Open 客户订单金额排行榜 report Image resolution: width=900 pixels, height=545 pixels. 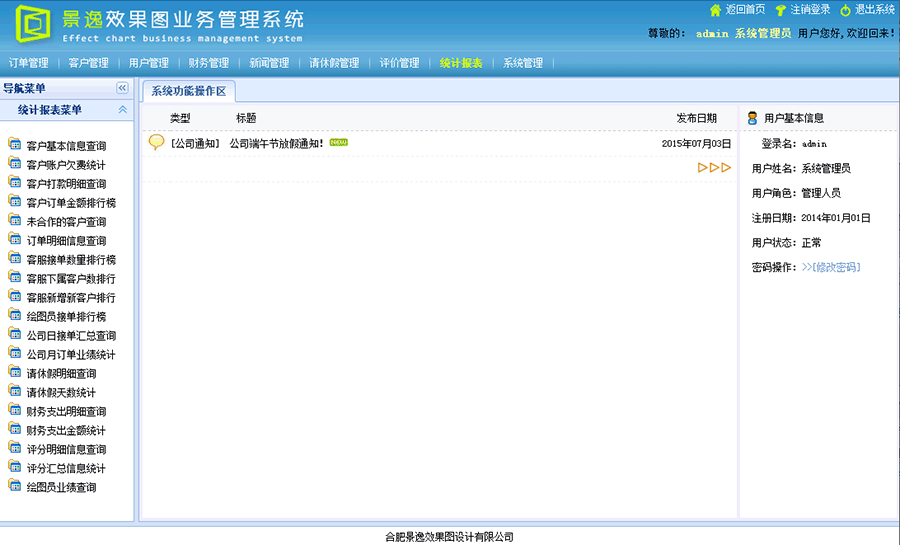[x=71, y=202]
